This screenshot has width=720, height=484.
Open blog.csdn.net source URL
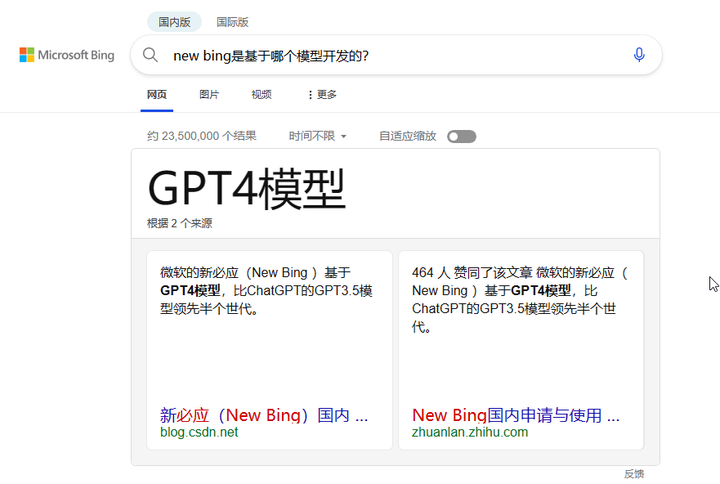[x=199, y=432]
